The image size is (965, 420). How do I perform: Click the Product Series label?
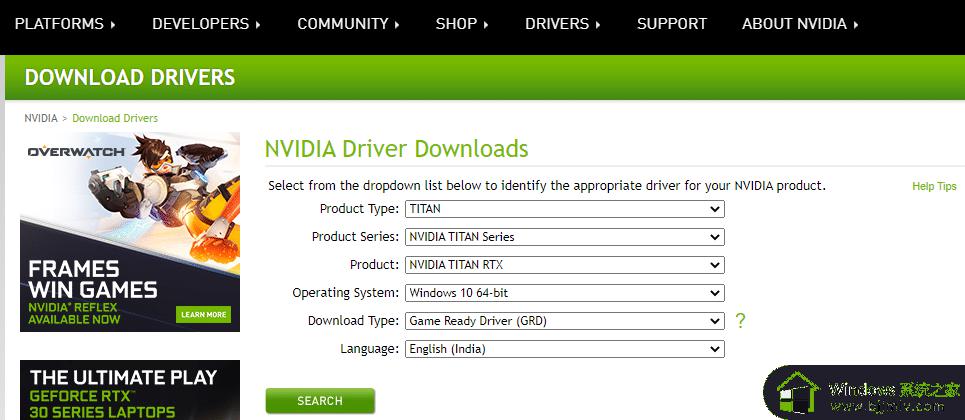(356, 236)
